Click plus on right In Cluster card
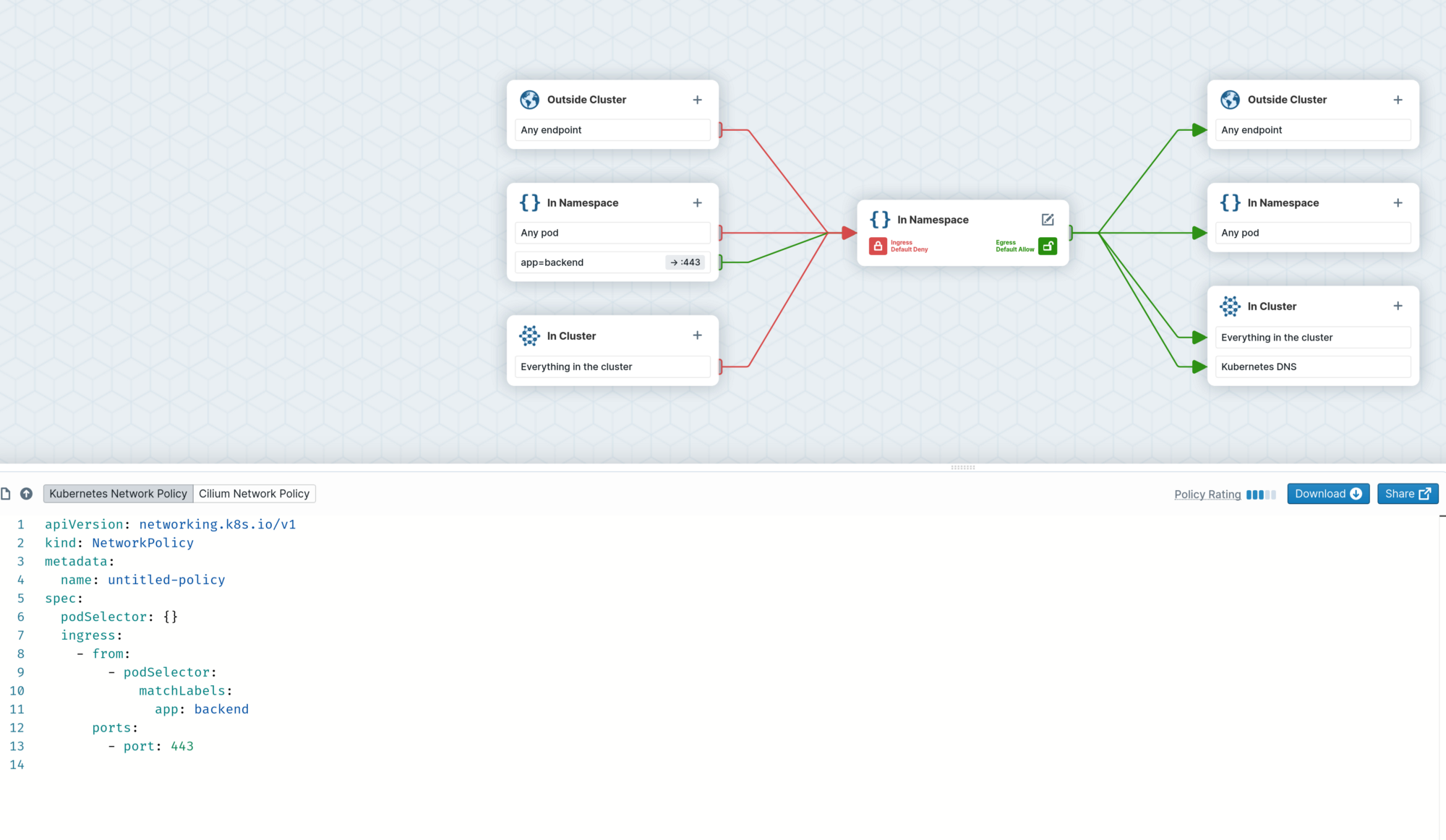Image resolution: width=1446 pixels, height=840 pixels. pyautogui.click(x=1398, y=307)
